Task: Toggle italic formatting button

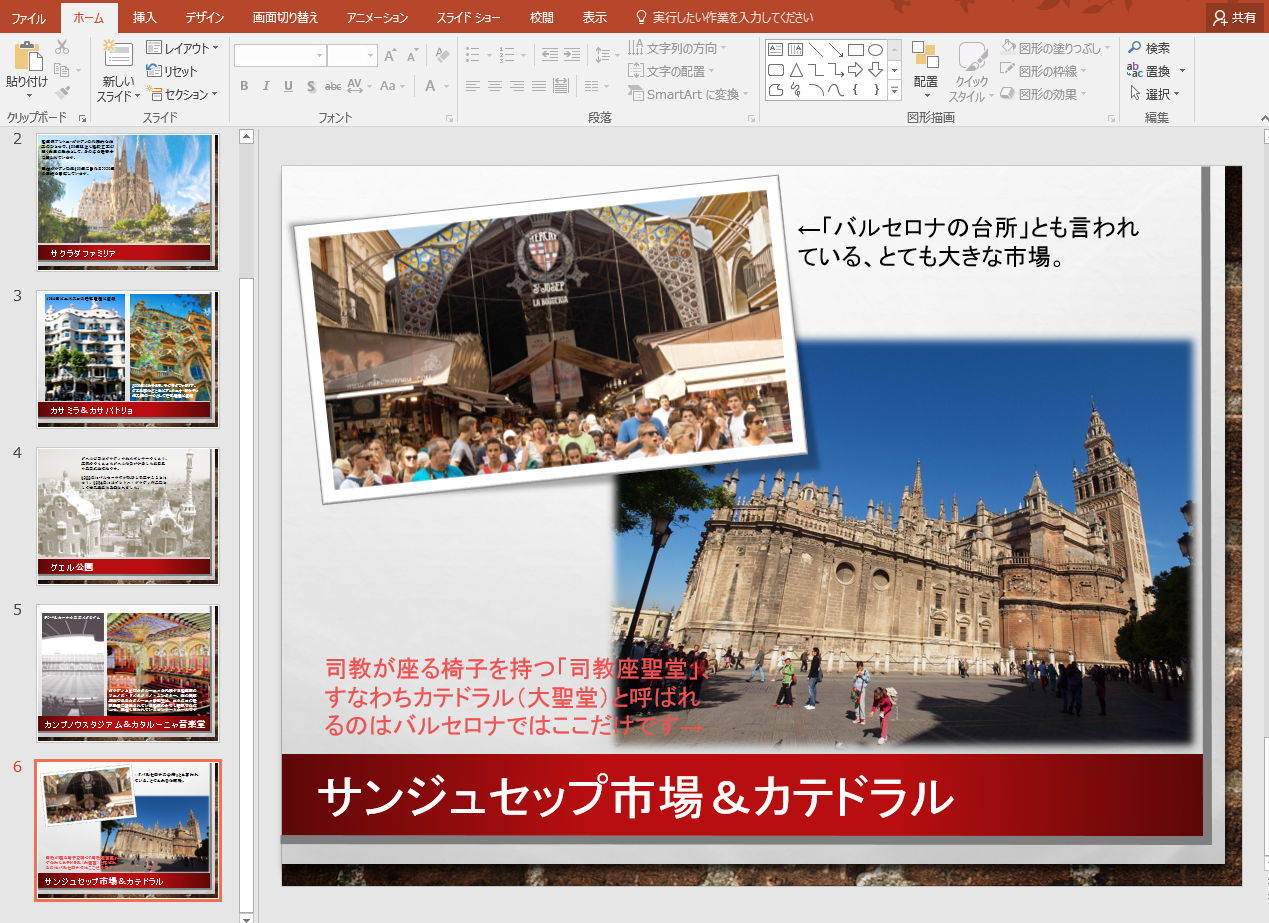Action: pyautogui.click(x=266, y=86)
